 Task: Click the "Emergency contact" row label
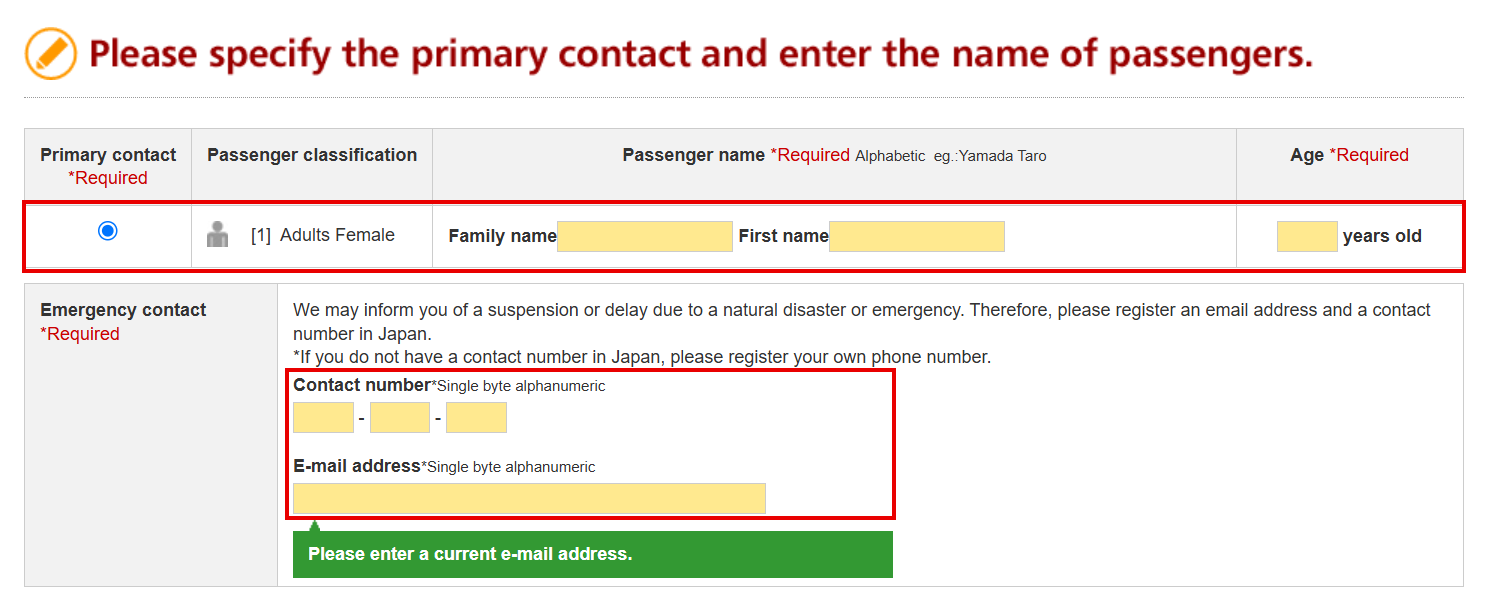coord(123,310)
